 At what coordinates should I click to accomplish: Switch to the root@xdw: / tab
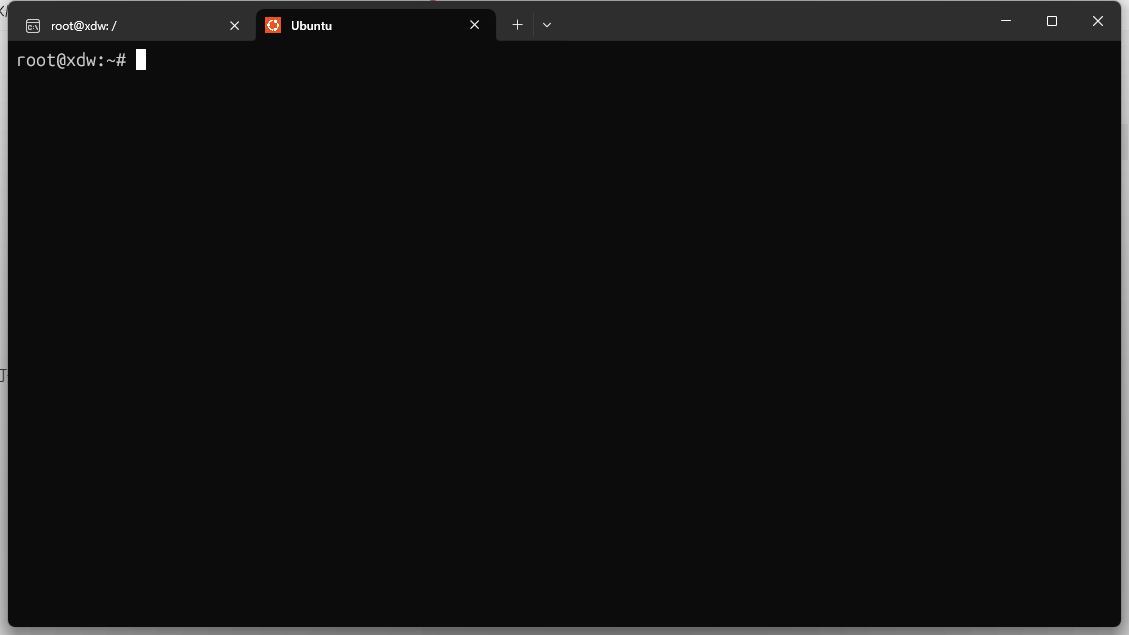pyautogui.click(x=133, y=25)
